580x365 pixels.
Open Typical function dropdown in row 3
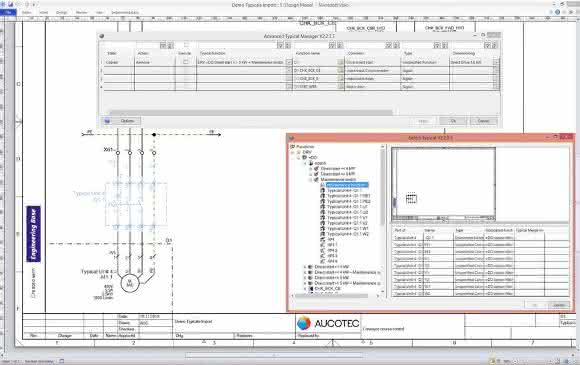pyautogui.click(x=289, y=78)
